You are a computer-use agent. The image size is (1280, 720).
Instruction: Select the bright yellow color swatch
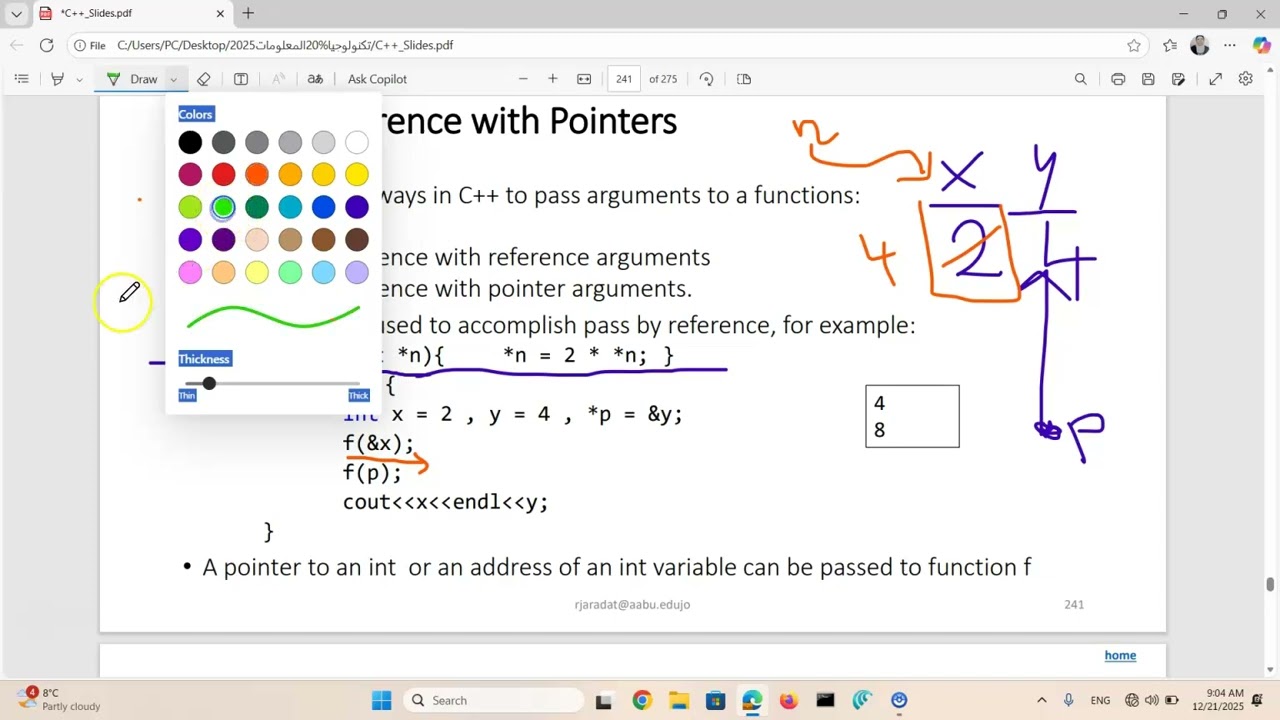click(x=357, y=175)
